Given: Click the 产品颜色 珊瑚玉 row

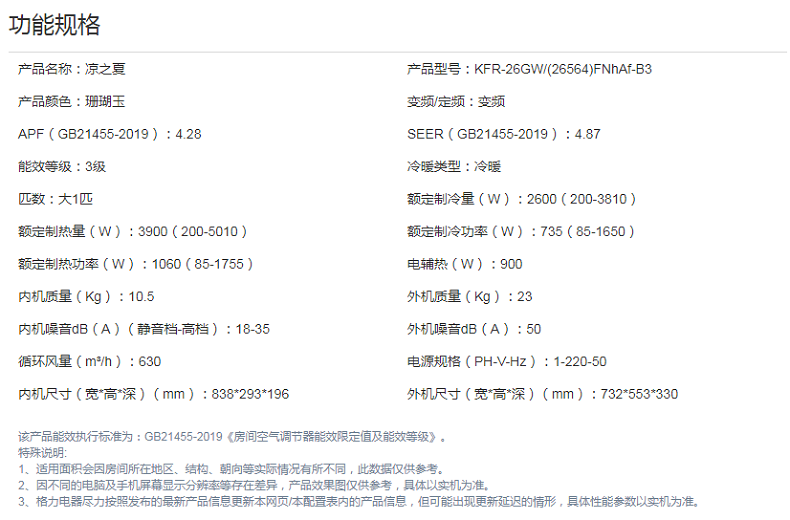Looking at the screenshot, I should click(72, 101).
